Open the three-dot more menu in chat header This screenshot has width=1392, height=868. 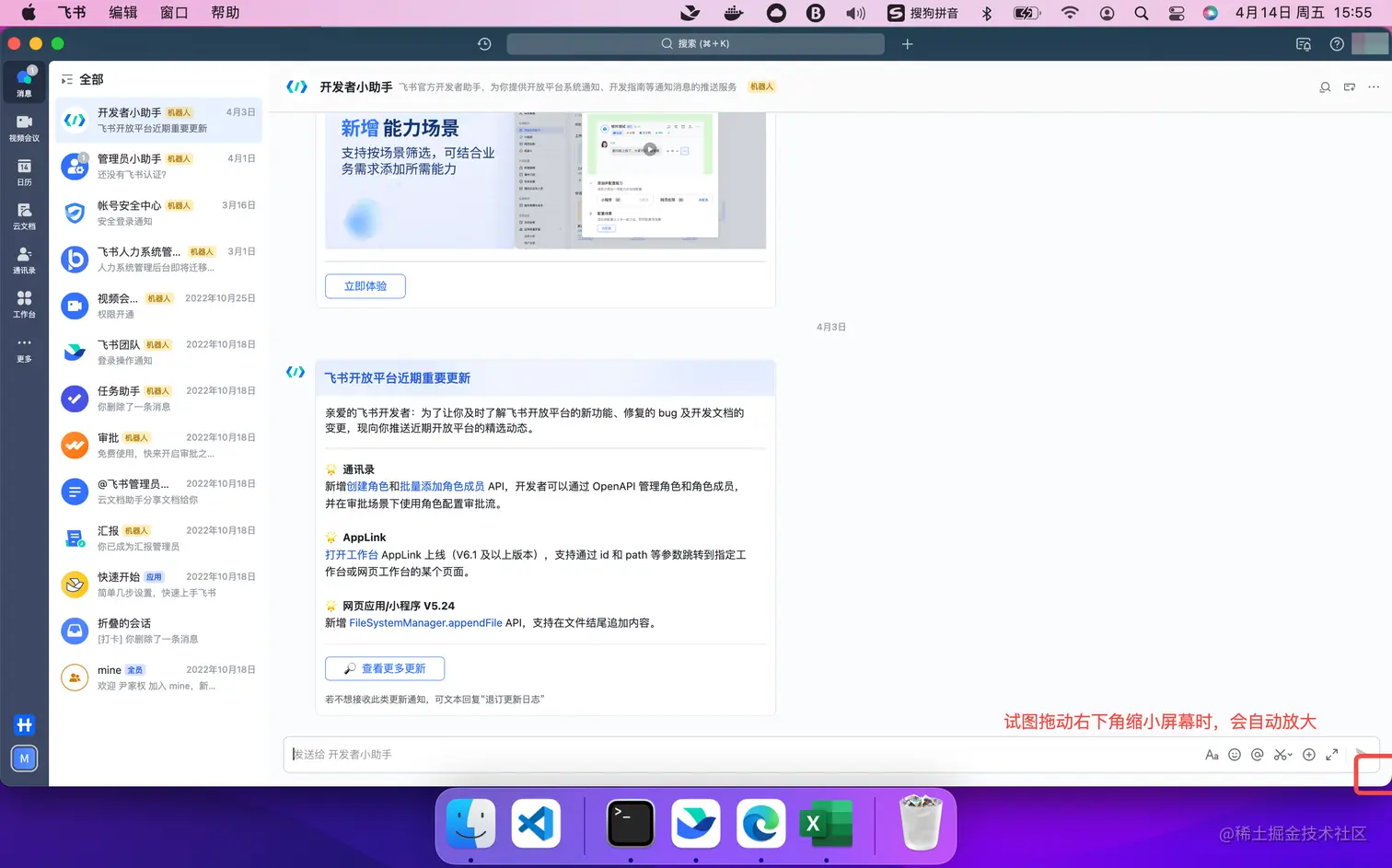point(1374,87)
